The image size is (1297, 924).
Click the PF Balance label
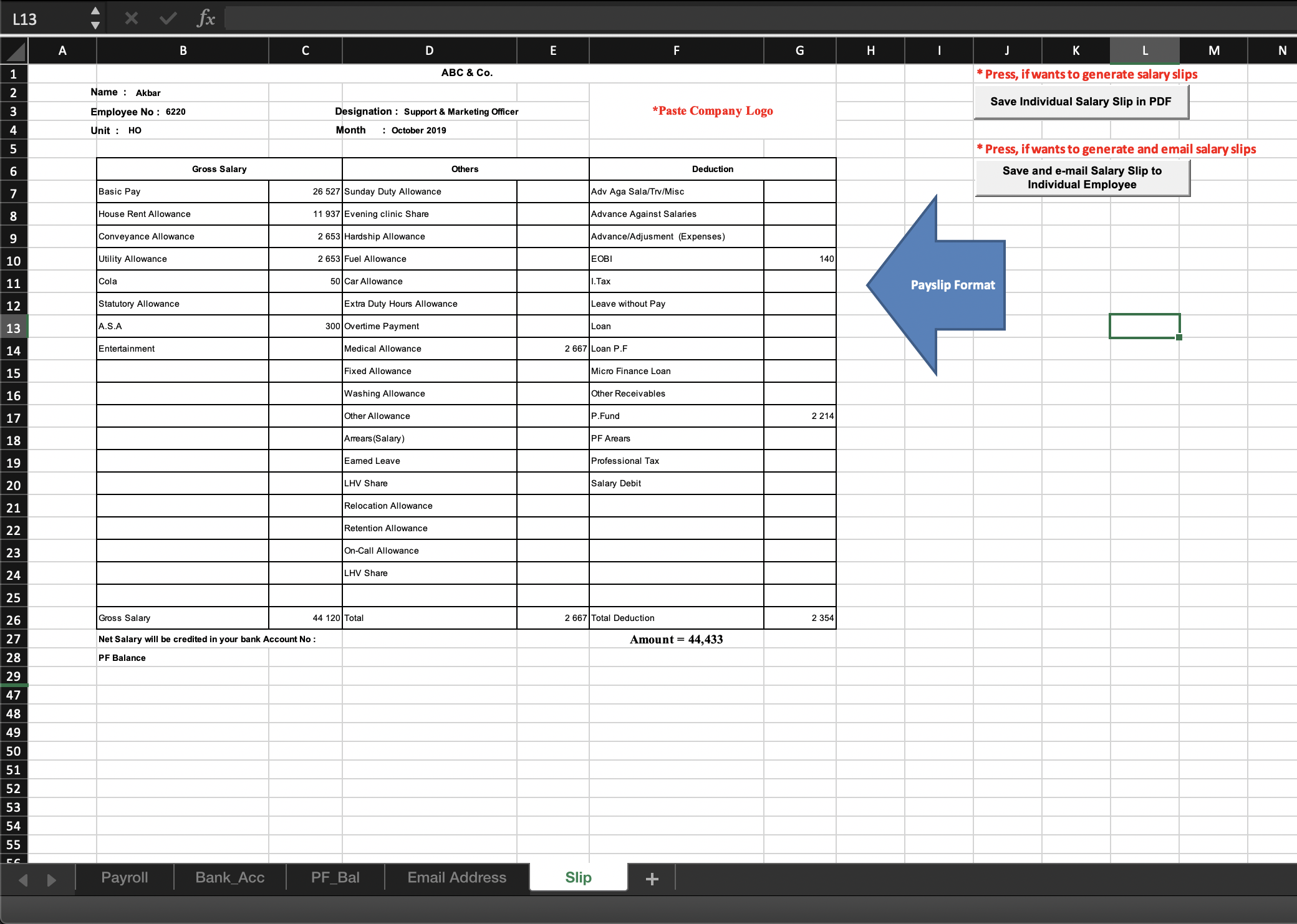coord(122,658)
